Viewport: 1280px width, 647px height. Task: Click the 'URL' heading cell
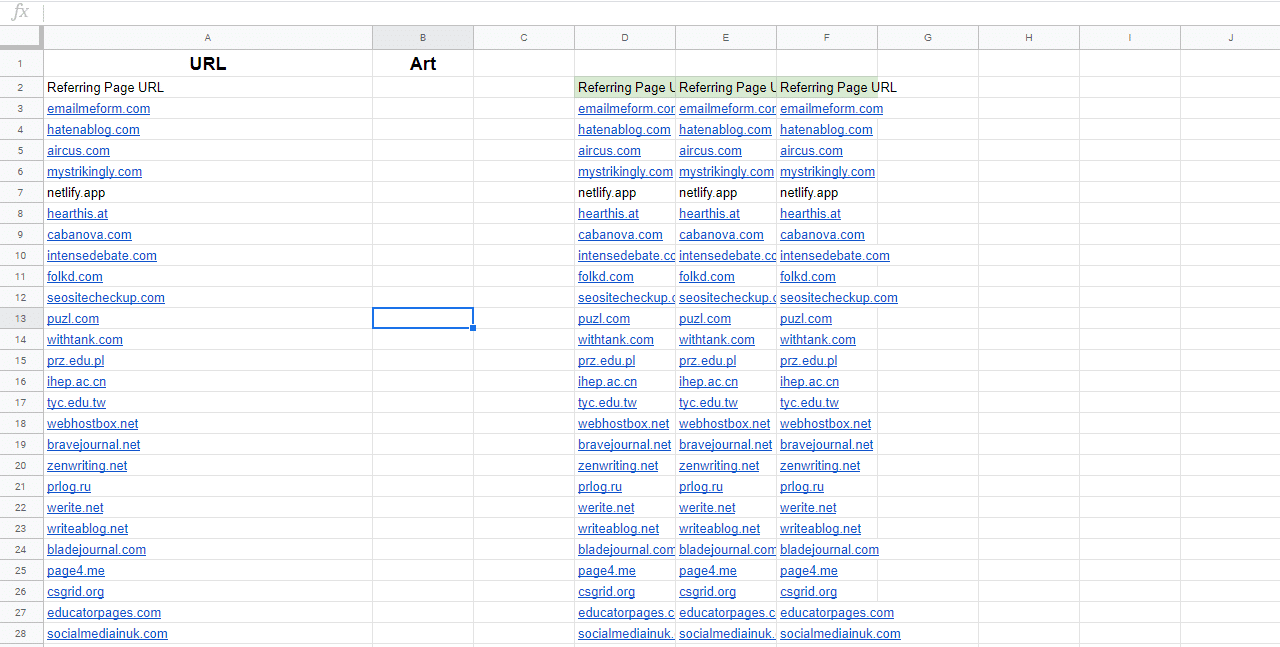coord(208,63)
